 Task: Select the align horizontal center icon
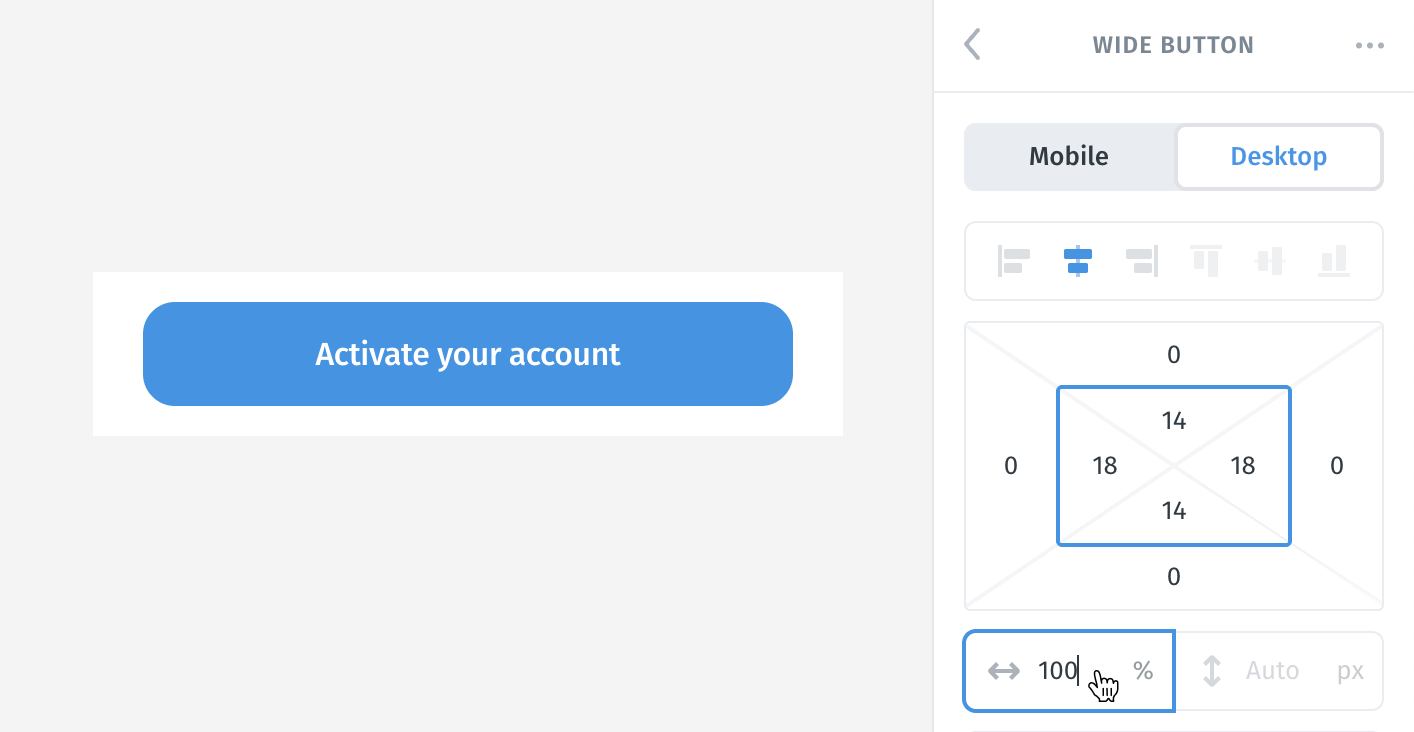[x=1077, y=261]
